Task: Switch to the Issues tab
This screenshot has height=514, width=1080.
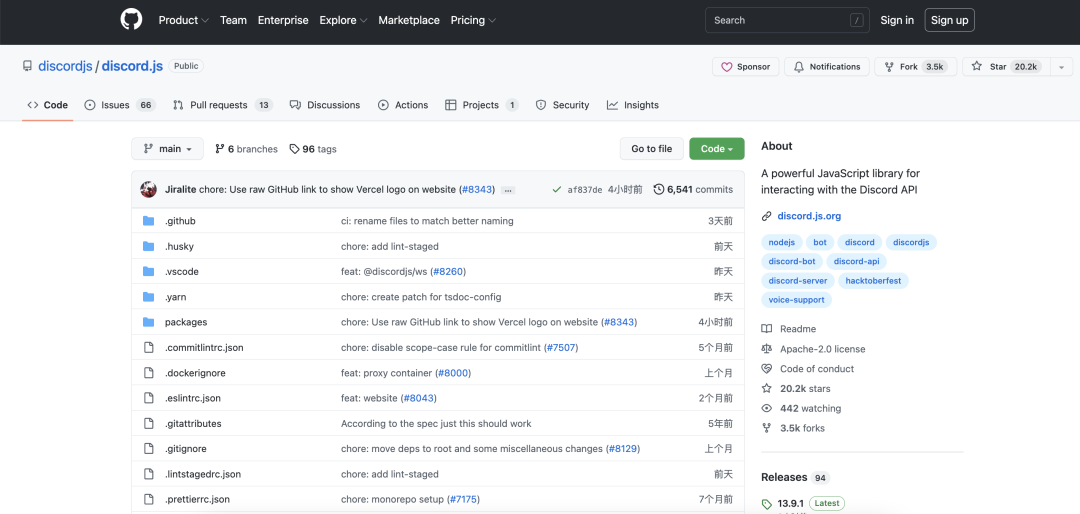Action: pos(120,105)
